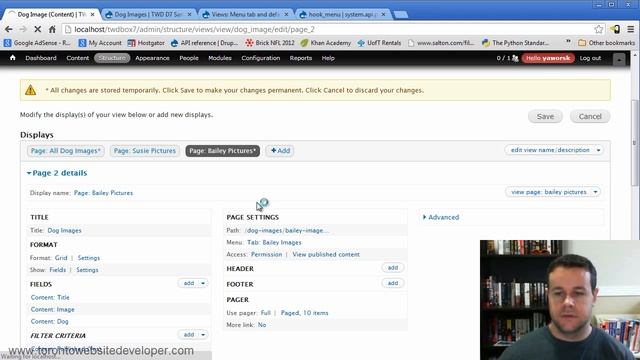640x360 pixels.
Task: Click the extension icon beside the star
Action: [x=615, y=29]
